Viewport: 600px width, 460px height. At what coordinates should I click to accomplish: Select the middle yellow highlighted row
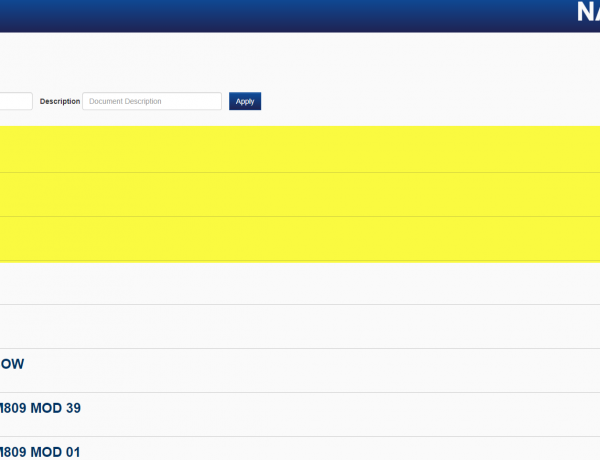coord(300,194)
